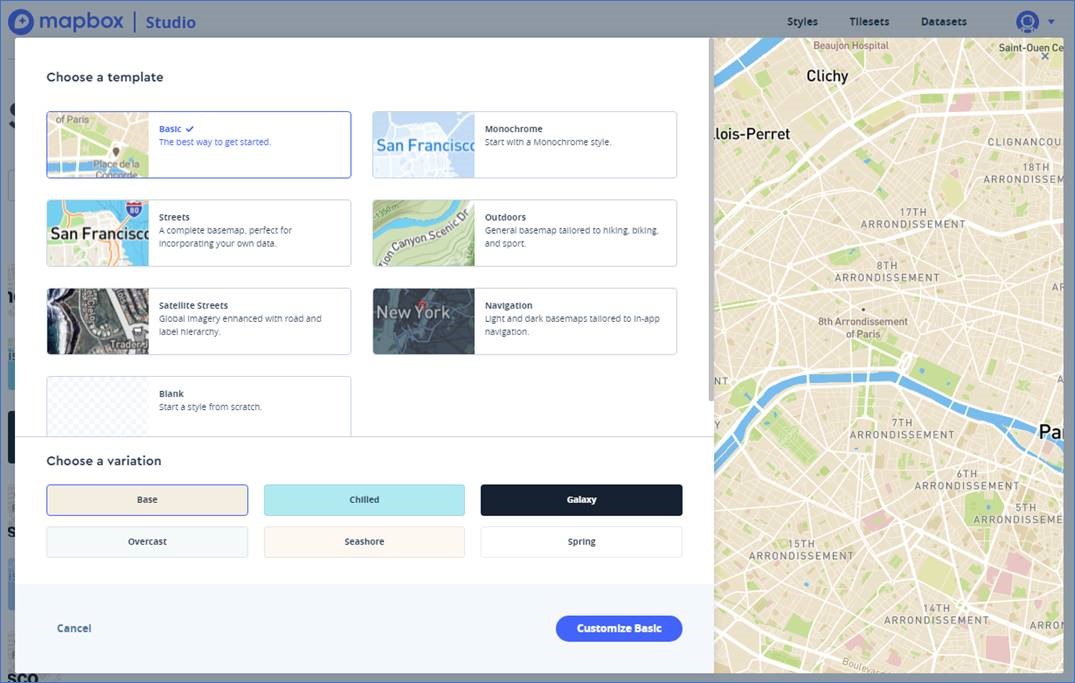Expand the account dropdown arrow
The width and height of the screenshot is (1075, 683).
coord(1051,22)
